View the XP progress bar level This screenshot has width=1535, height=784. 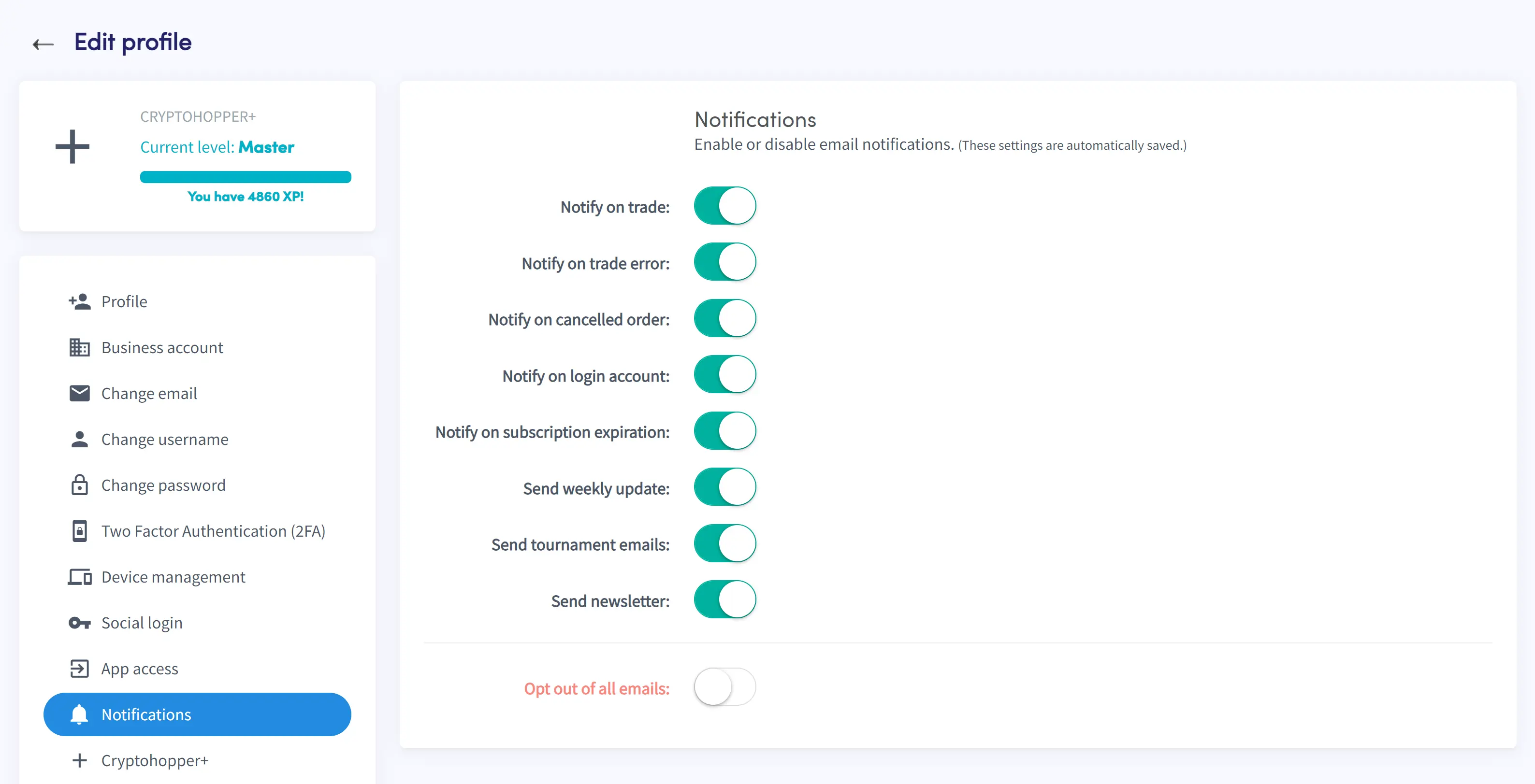246,178
